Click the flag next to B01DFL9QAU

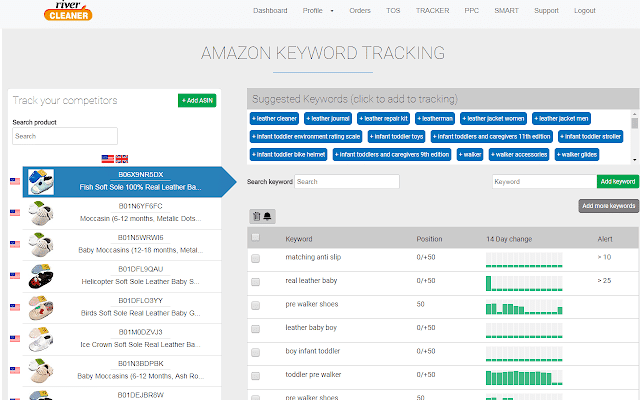(15, 276)
